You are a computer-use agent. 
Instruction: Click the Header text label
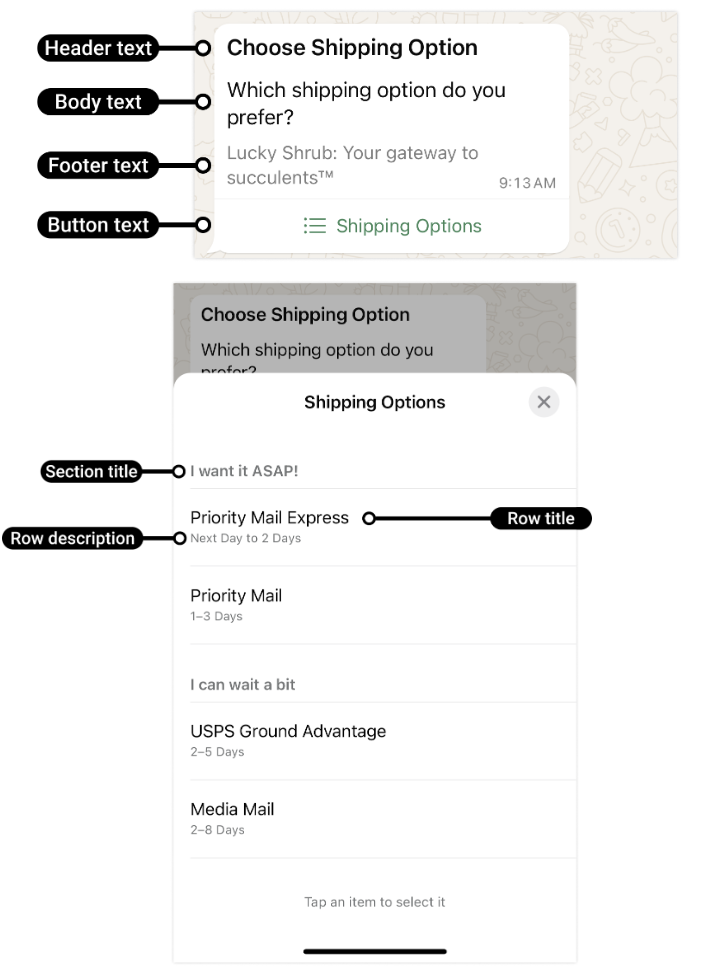[98, 48]
